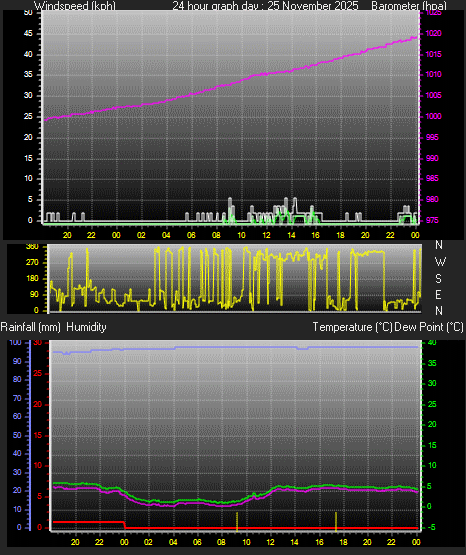
Task: Click the 40 value on the green temperature axis
Action: point(432,342)
